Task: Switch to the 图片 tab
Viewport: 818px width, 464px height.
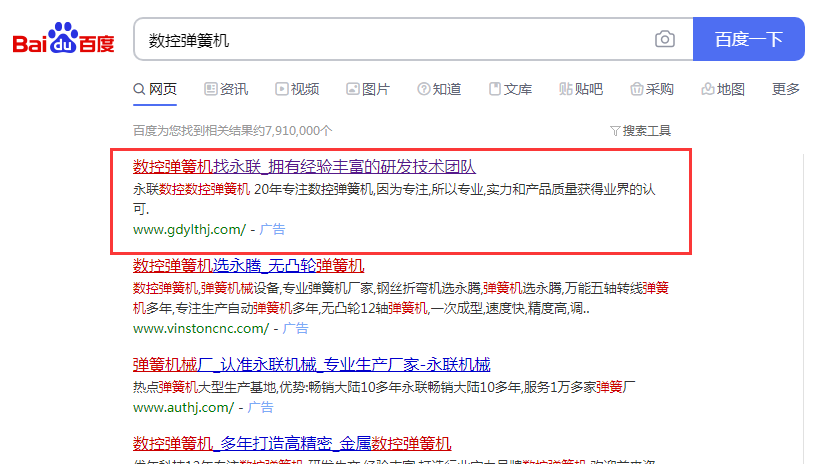Action: tap(368, 89)
